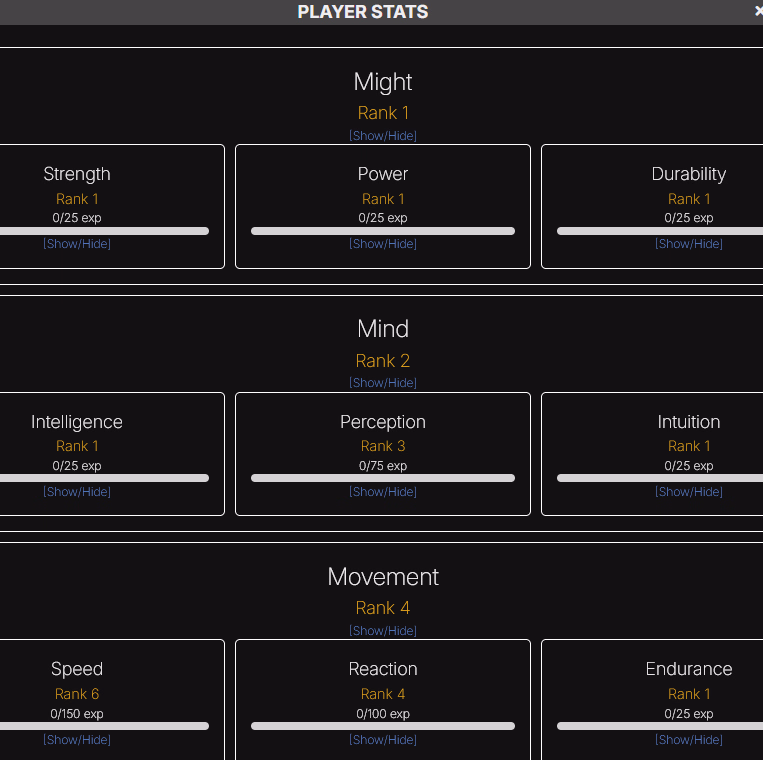This screenshot has height=760, width=763.
Task: Click the Power stat title
Action: click(x=383, y=174)
